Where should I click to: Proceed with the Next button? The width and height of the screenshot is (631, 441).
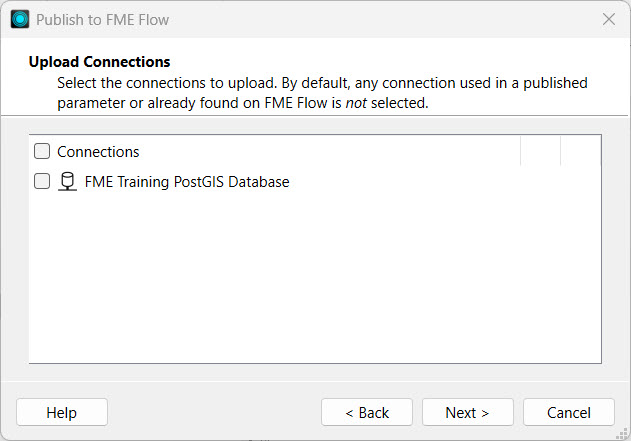click(x=467, y=412)
